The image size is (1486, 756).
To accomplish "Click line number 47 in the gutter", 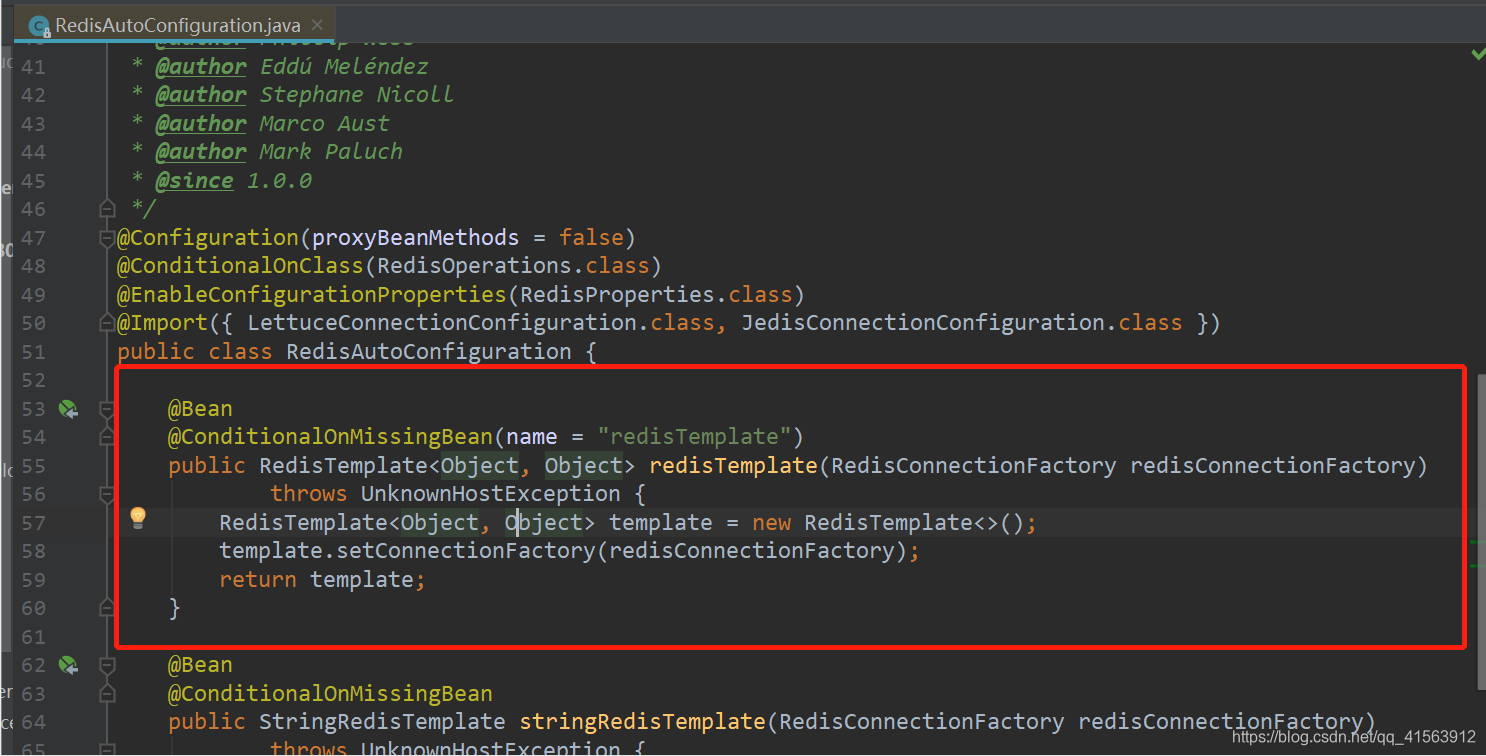I will click(x=33, y=238).
